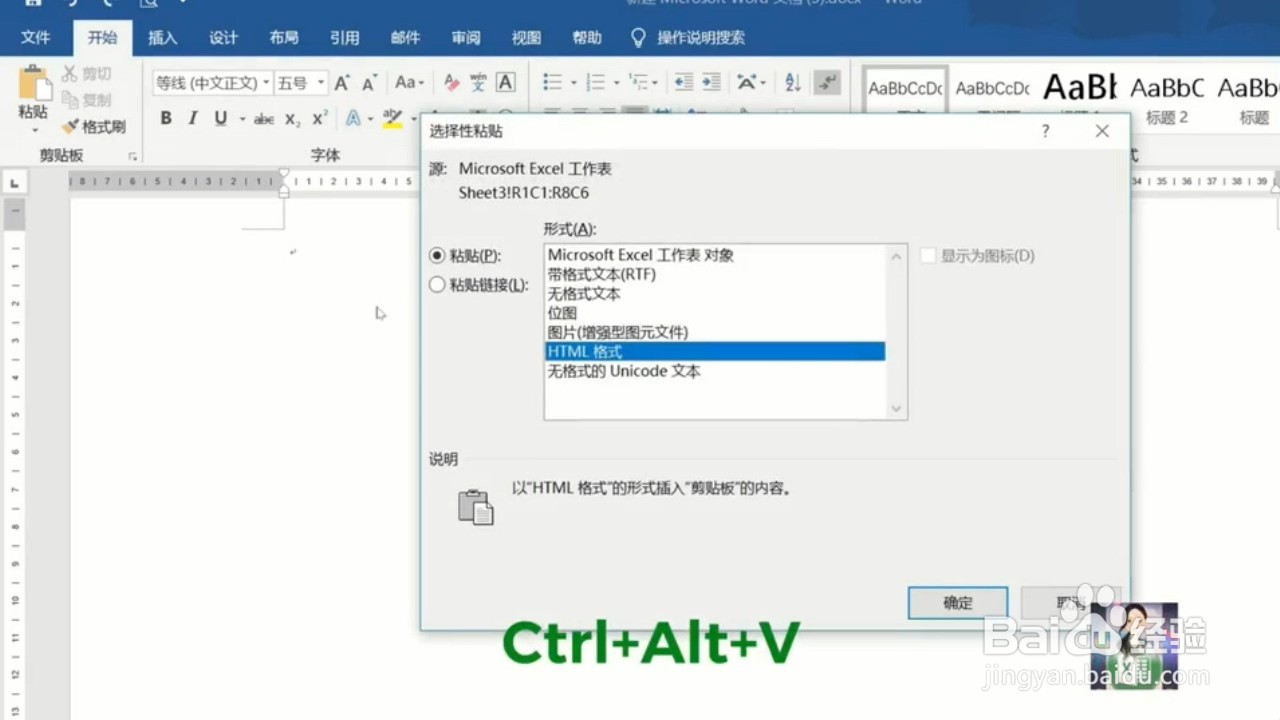The height and width of the screenshot is (720, 1280).
Task: Select 'HTML 格式' in format list
Action: [x=715, y=352]
